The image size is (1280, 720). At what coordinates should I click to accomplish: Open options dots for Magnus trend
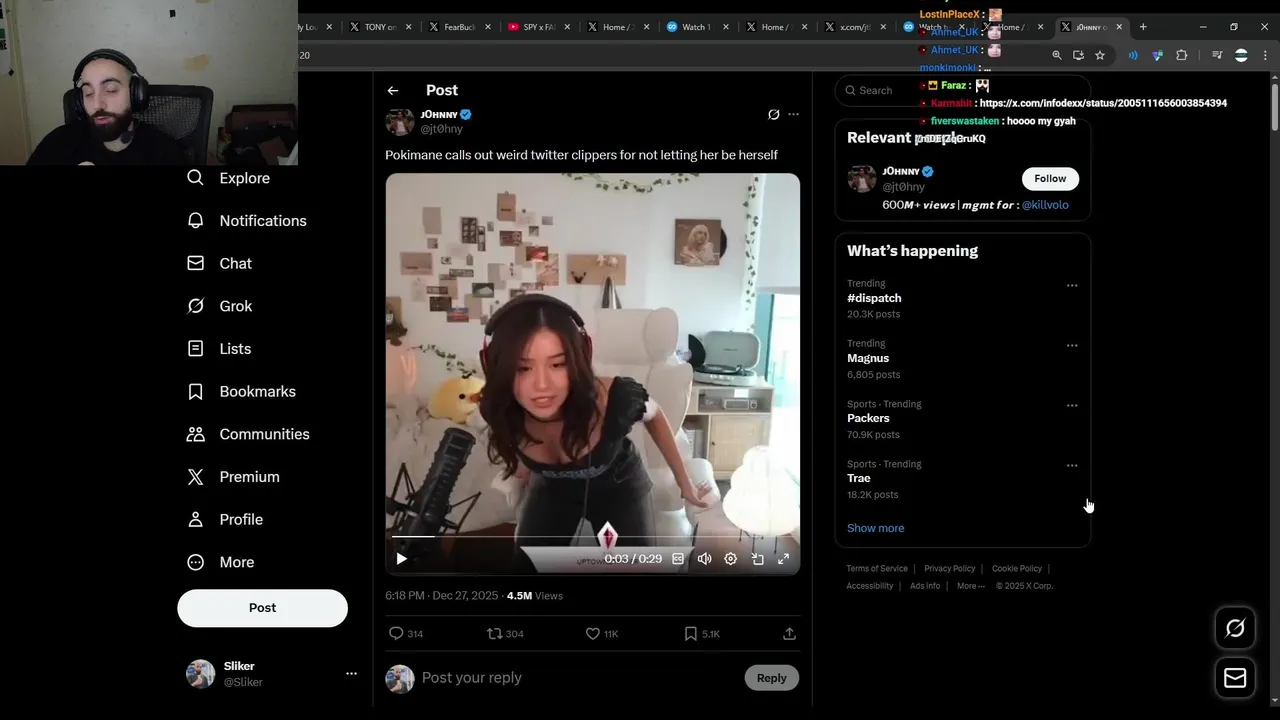1072,345
